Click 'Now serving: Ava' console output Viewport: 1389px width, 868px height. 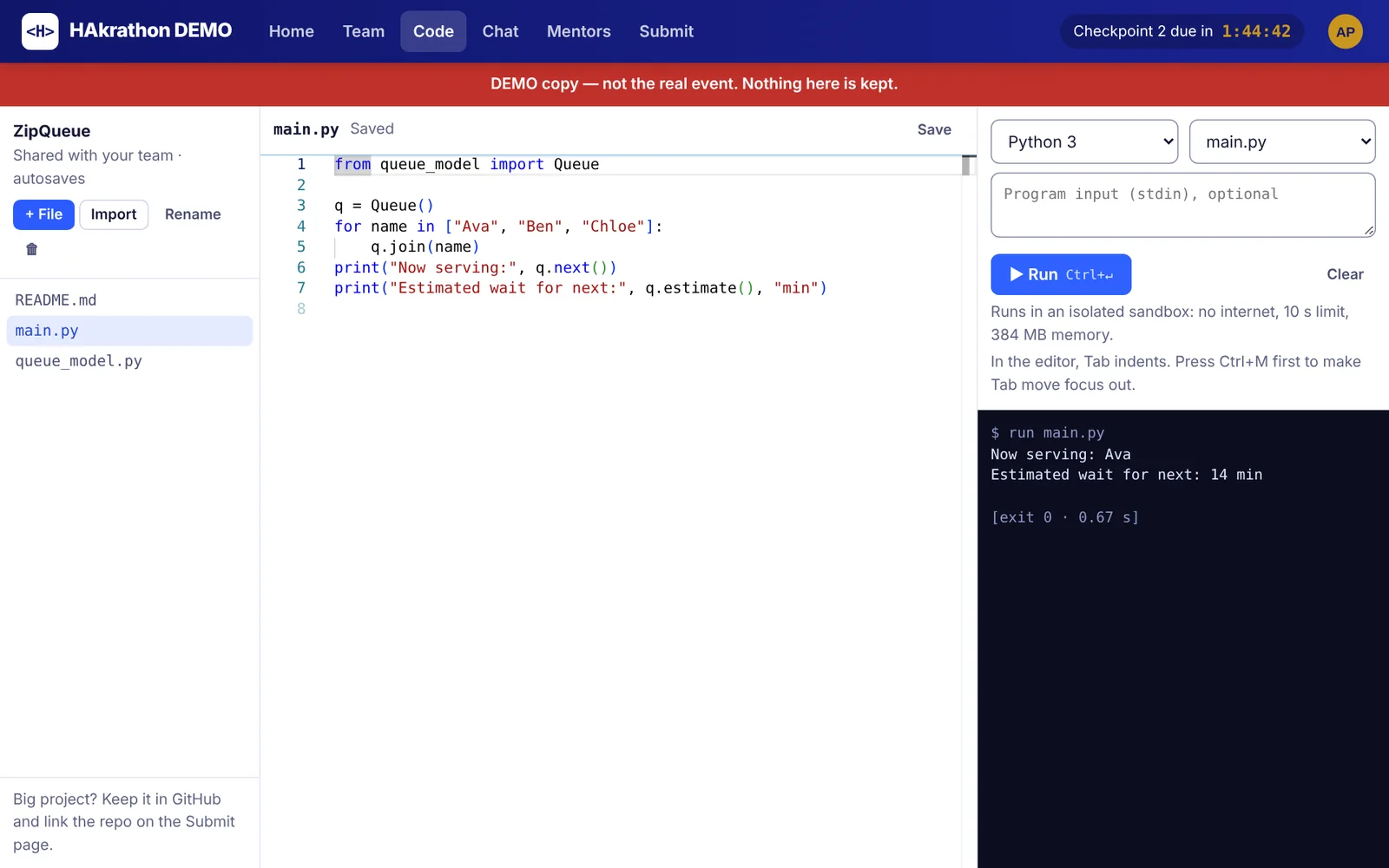(x=1060, y=454)
